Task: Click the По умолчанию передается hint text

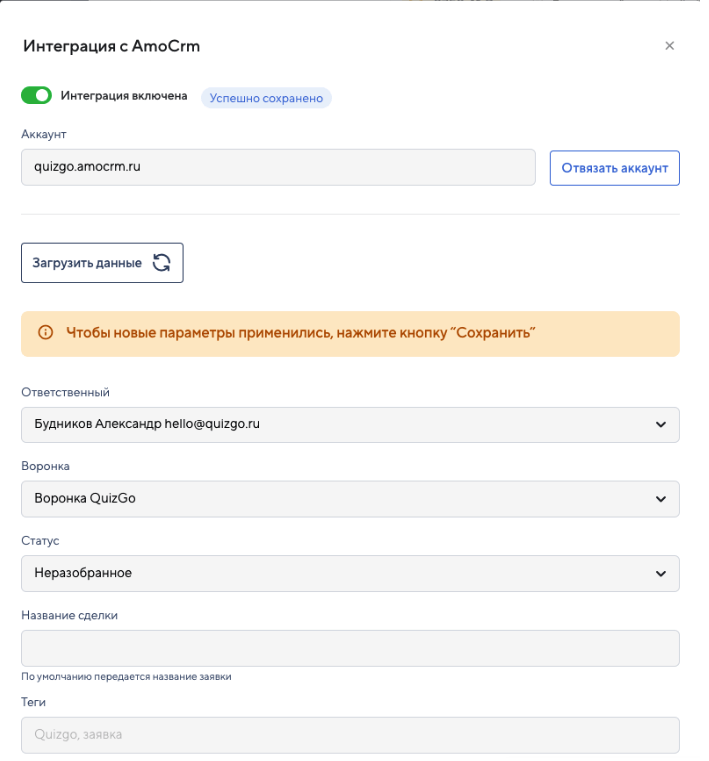Action: (126, 677)
